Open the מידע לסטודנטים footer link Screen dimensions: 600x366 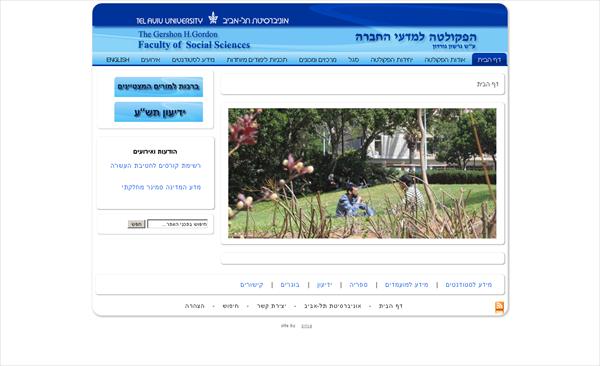(x=469, y=284)
